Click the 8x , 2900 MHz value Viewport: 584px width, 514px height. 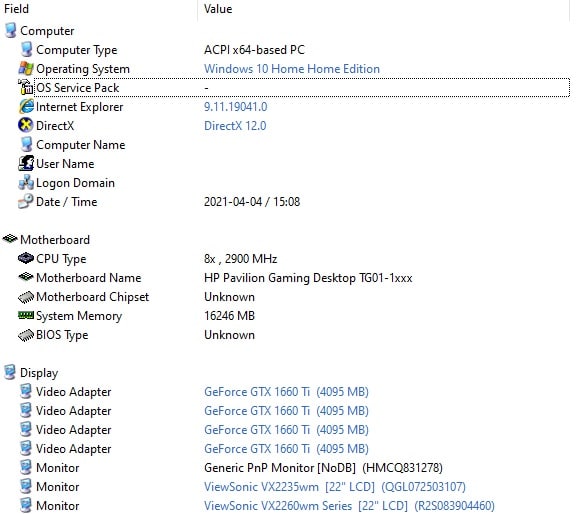241,259
